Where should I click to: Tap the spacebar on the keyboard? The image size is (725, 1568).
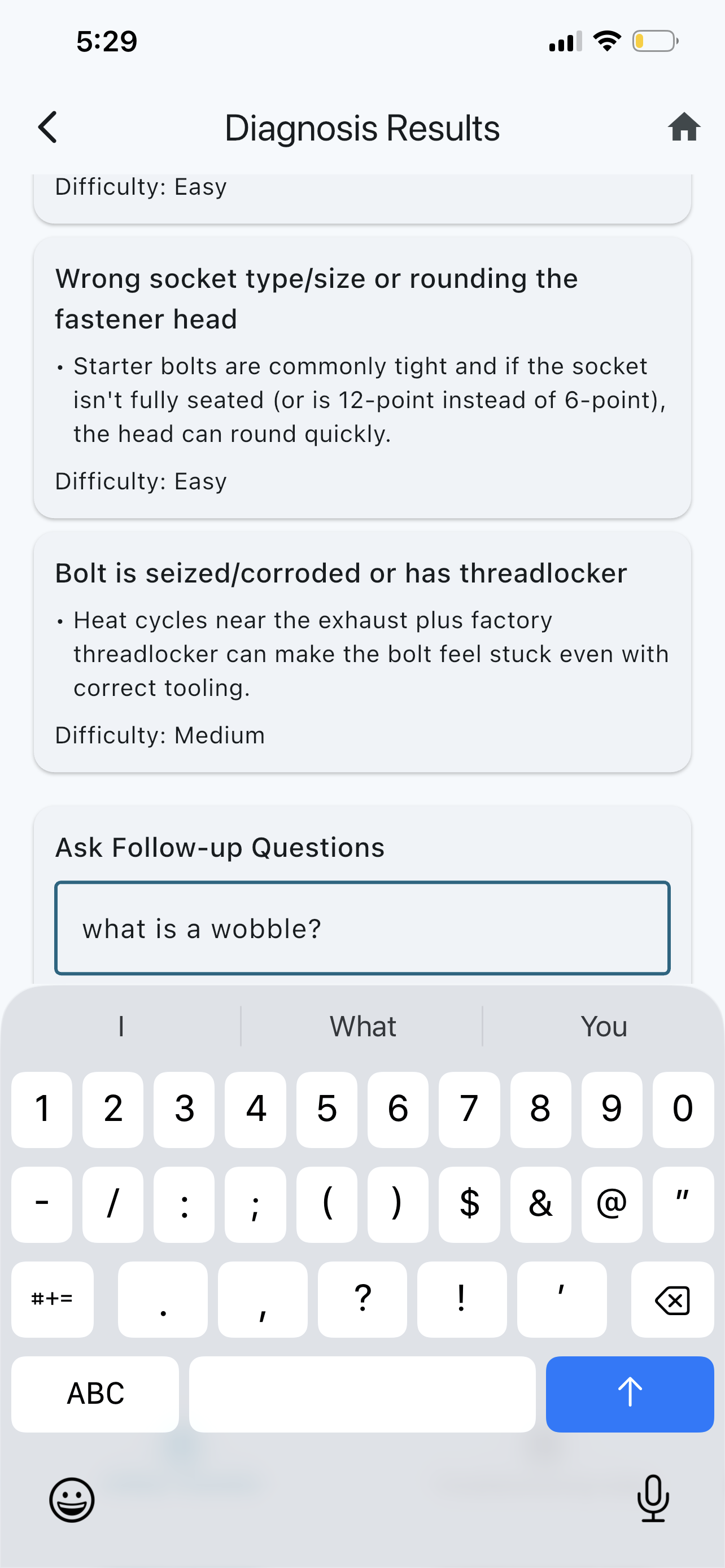coord(362,1394)
